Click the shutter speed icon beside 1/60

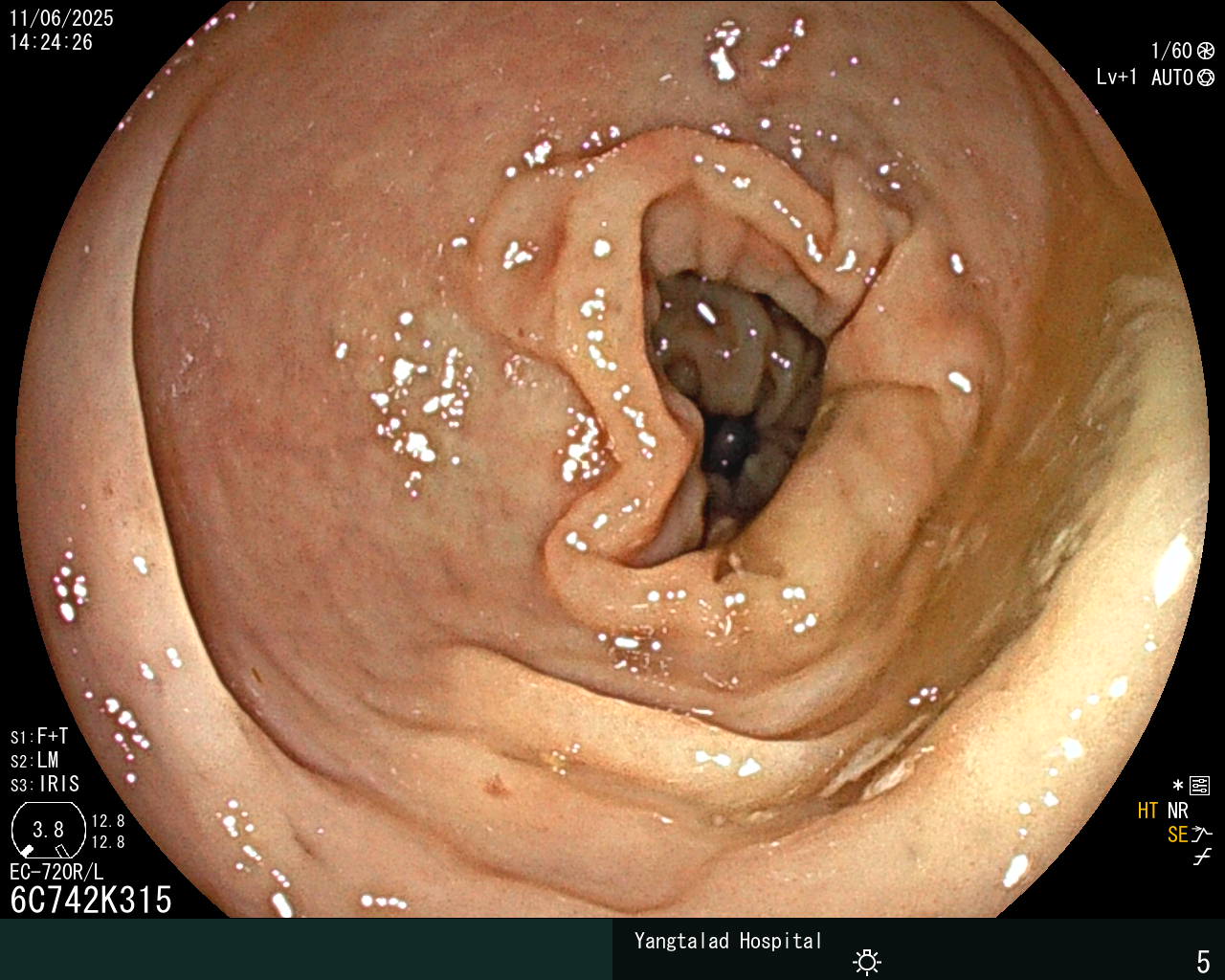click(x=1206, y=52)
